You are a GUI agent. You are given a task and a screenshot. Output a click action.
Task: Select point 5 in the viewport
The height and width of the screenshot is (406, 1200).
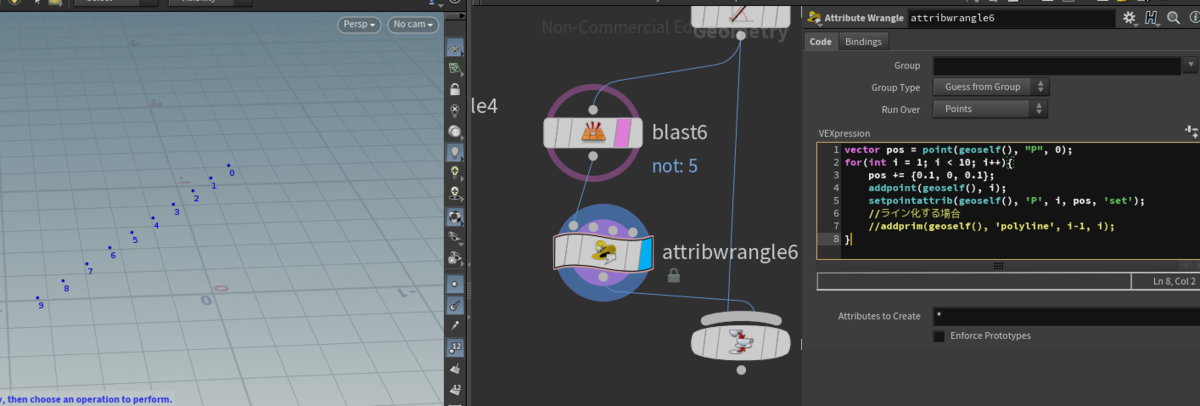coord(131,233)
